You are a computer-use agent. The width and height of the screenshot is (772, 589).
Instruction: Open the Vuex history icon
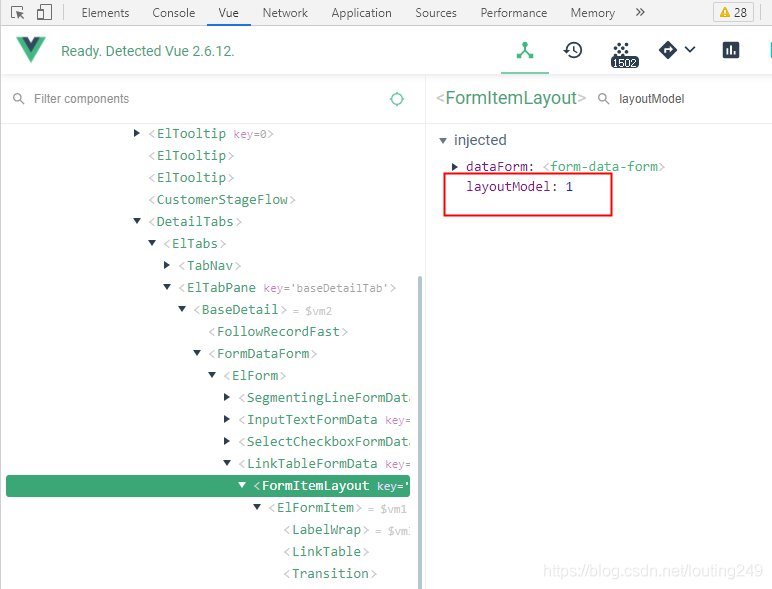coord(573,50)
